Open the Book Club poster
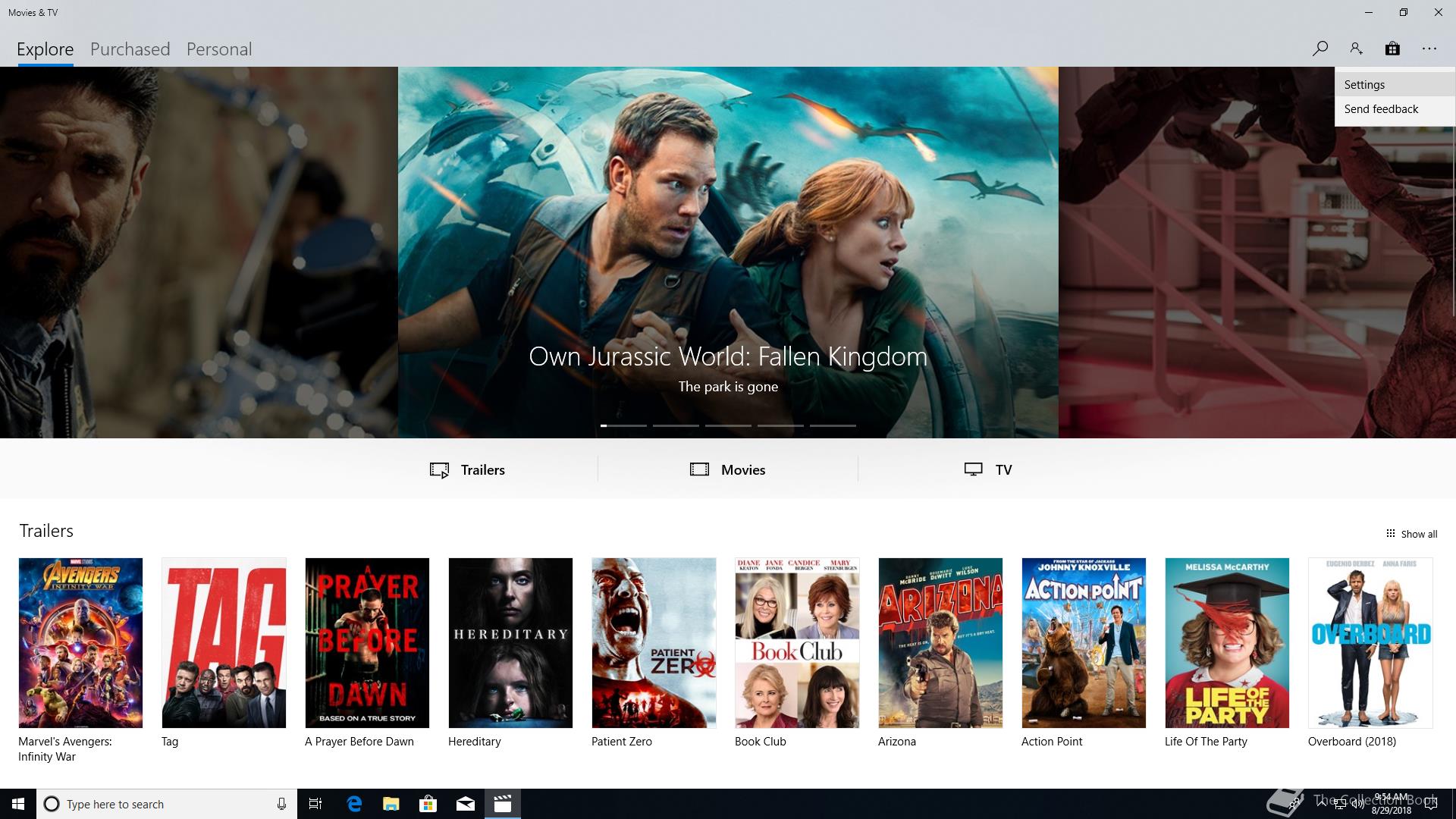1456x819 pixels. coord(797,643)
